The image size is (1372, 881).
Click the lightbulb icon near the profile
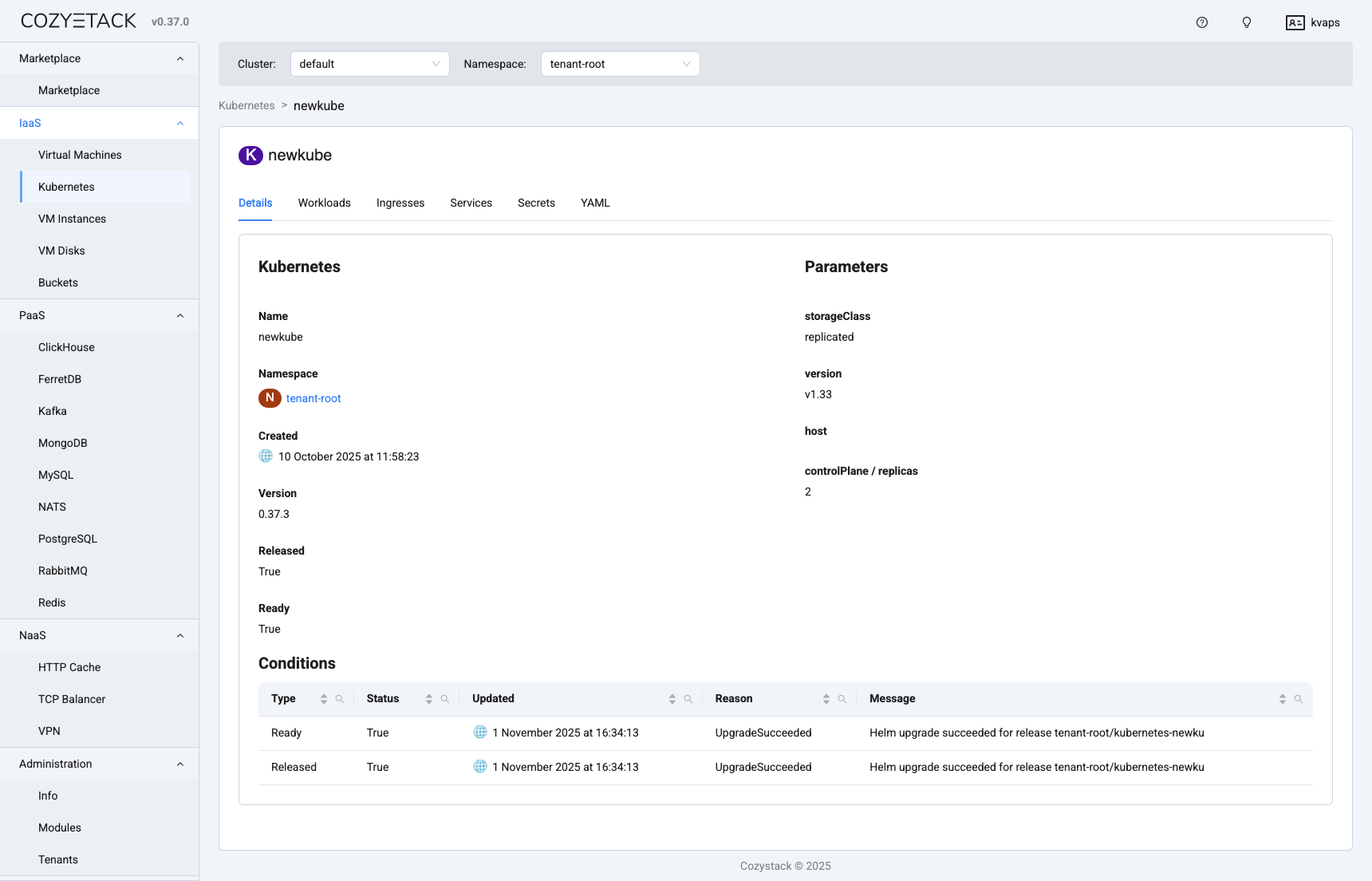coord(1246,22)
